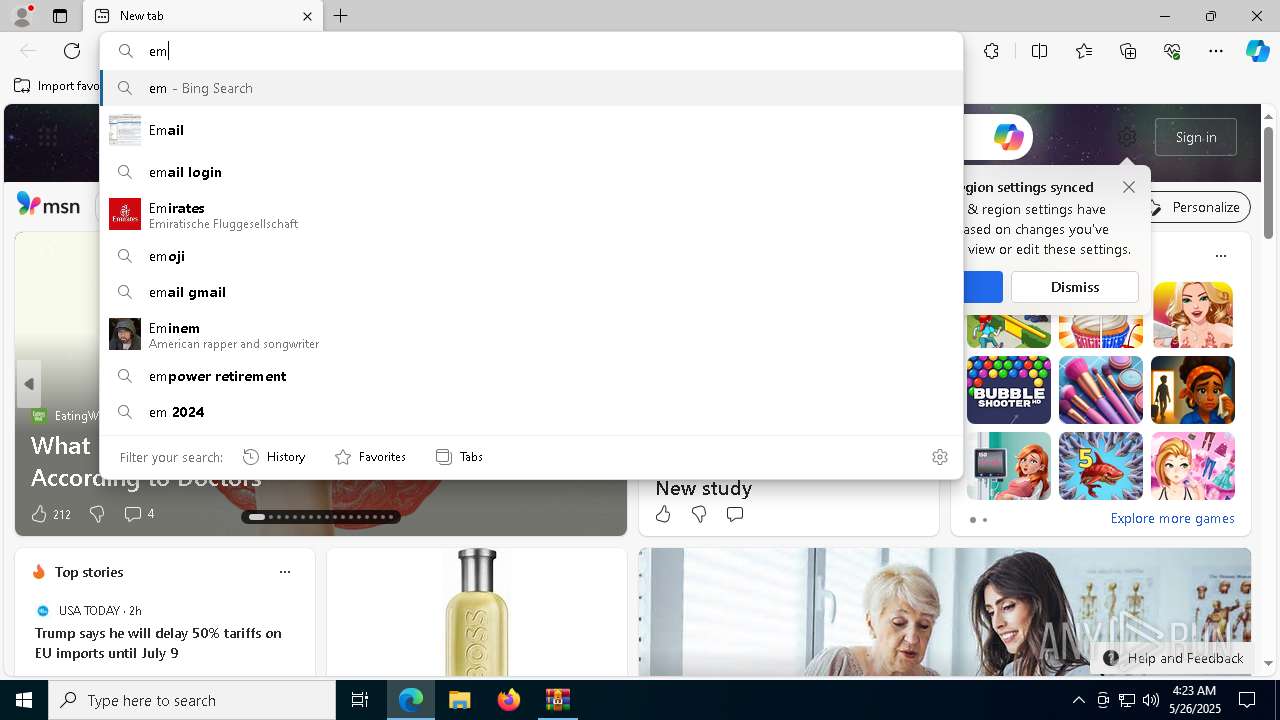
Task: Open the Settings and more ellipsis menu
Action: click(x=1216, y=51)
